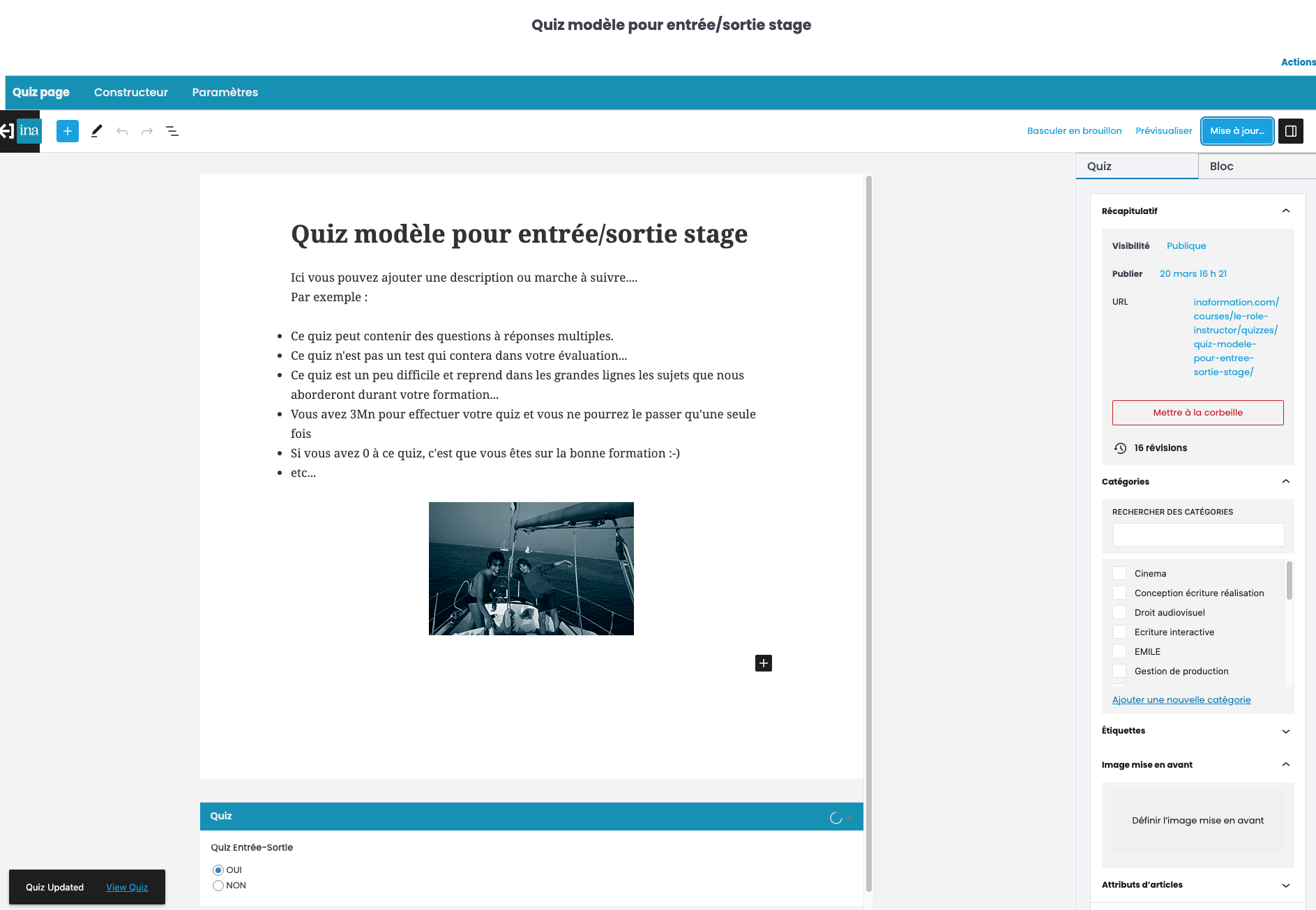Image resolution: width=1316 pixels, height=910 pixels.
Task: Switch to the Constructeur tab
Action: point(131,92)
